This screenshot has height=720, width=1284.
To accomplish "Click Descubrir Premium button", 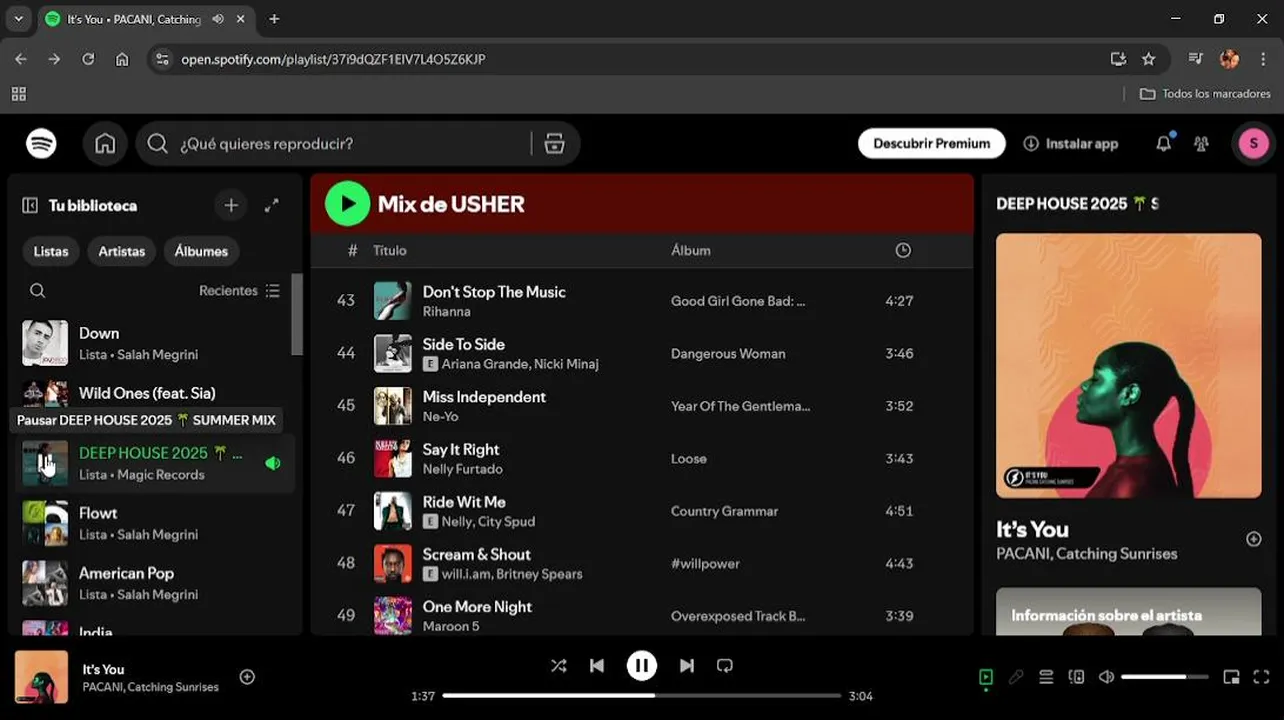I will pyautogui.click(x=931, y=144).
